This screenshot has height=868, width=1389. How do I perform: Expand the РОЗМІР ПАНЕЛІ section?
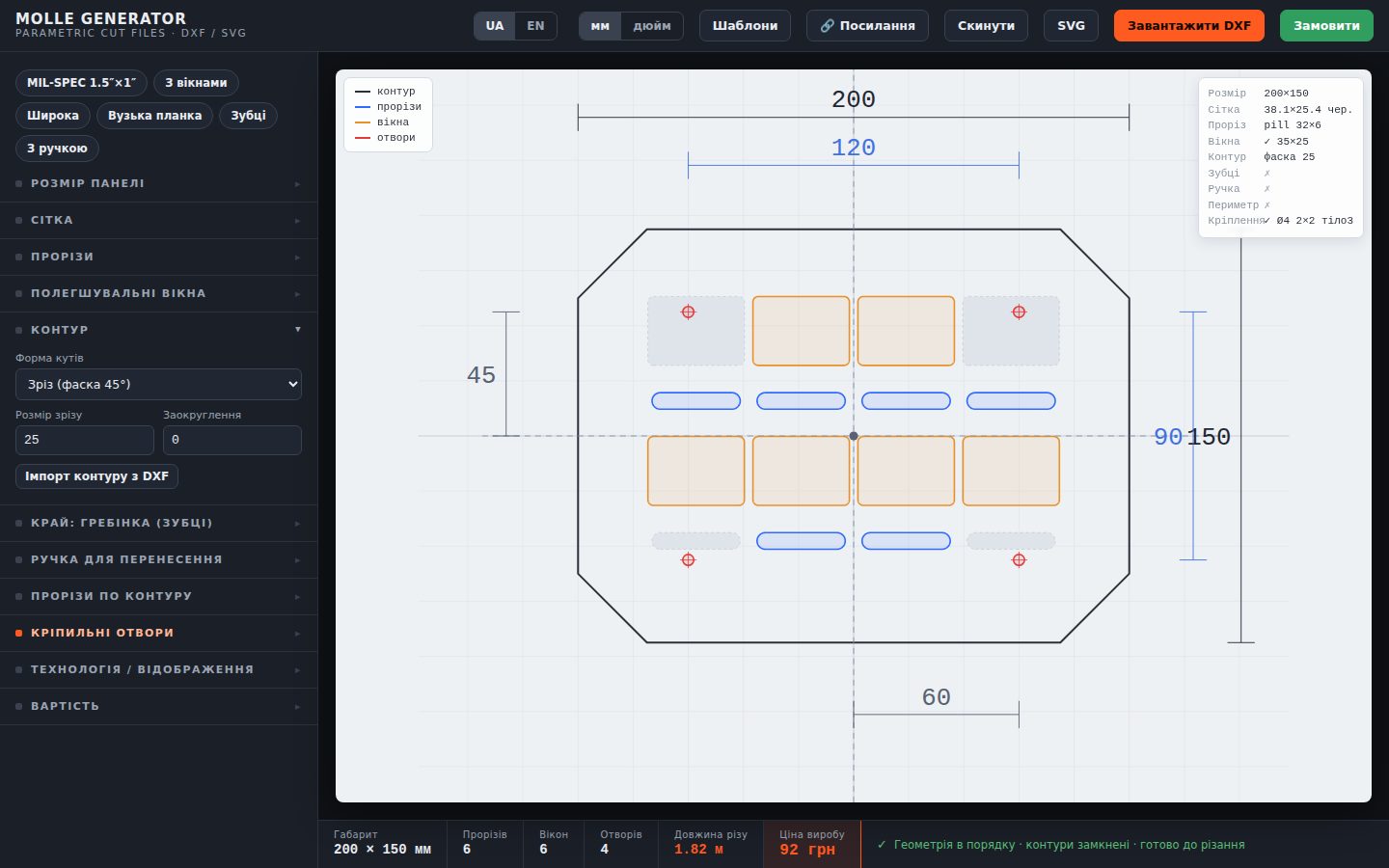pyautogui.click(x=158, y=183)
